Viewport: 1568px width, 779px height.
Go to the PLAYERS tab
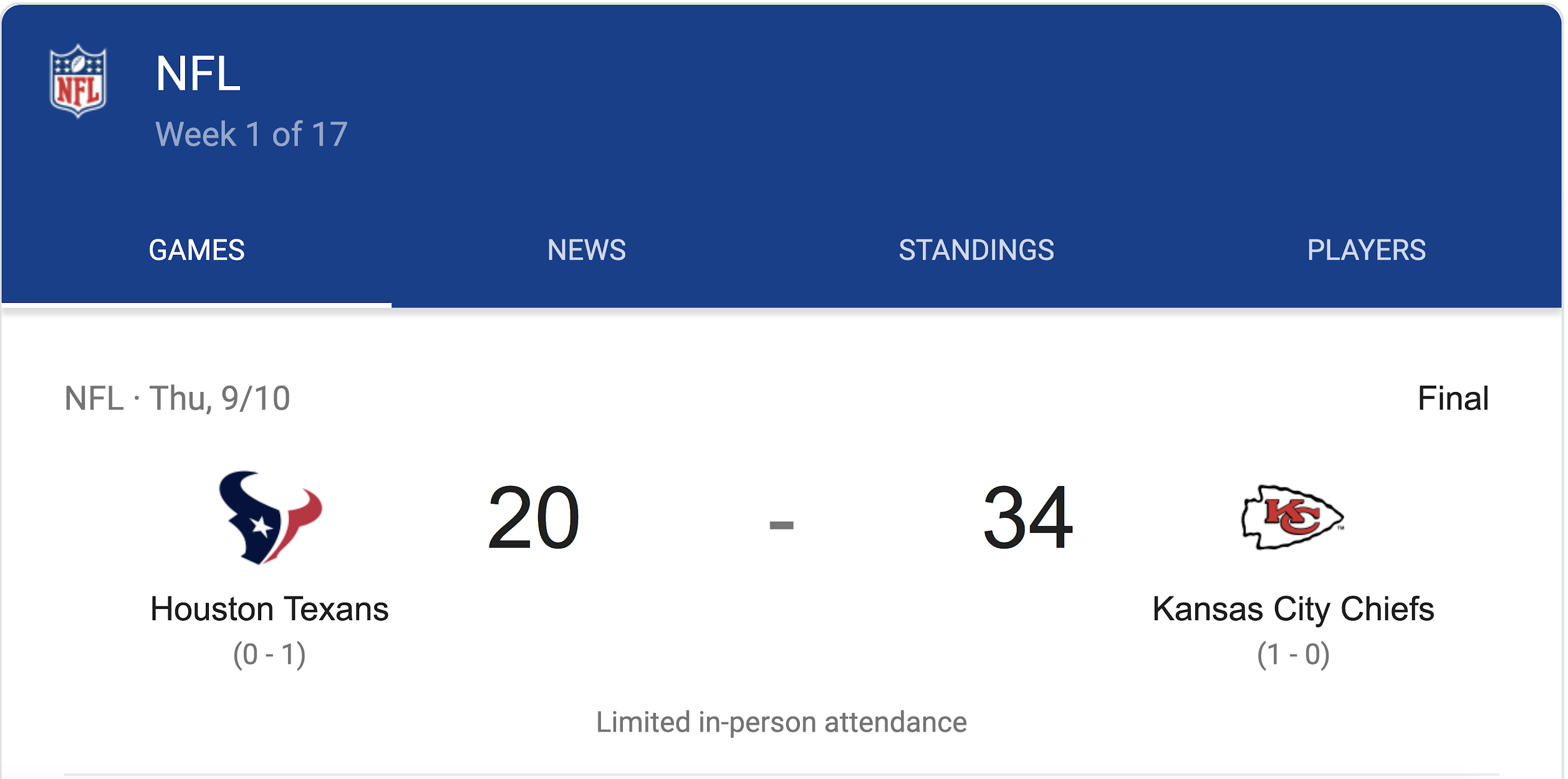1366,250
